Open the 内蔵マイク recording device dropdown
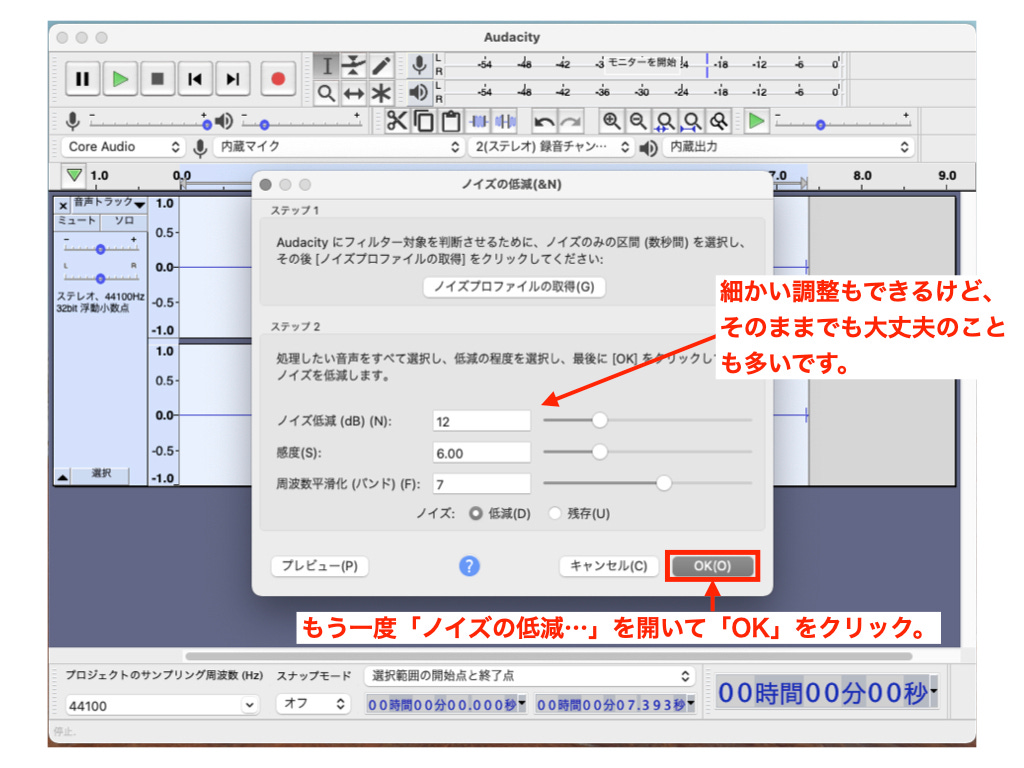Viewport: 1024px width, 768px height. point(338,147)
